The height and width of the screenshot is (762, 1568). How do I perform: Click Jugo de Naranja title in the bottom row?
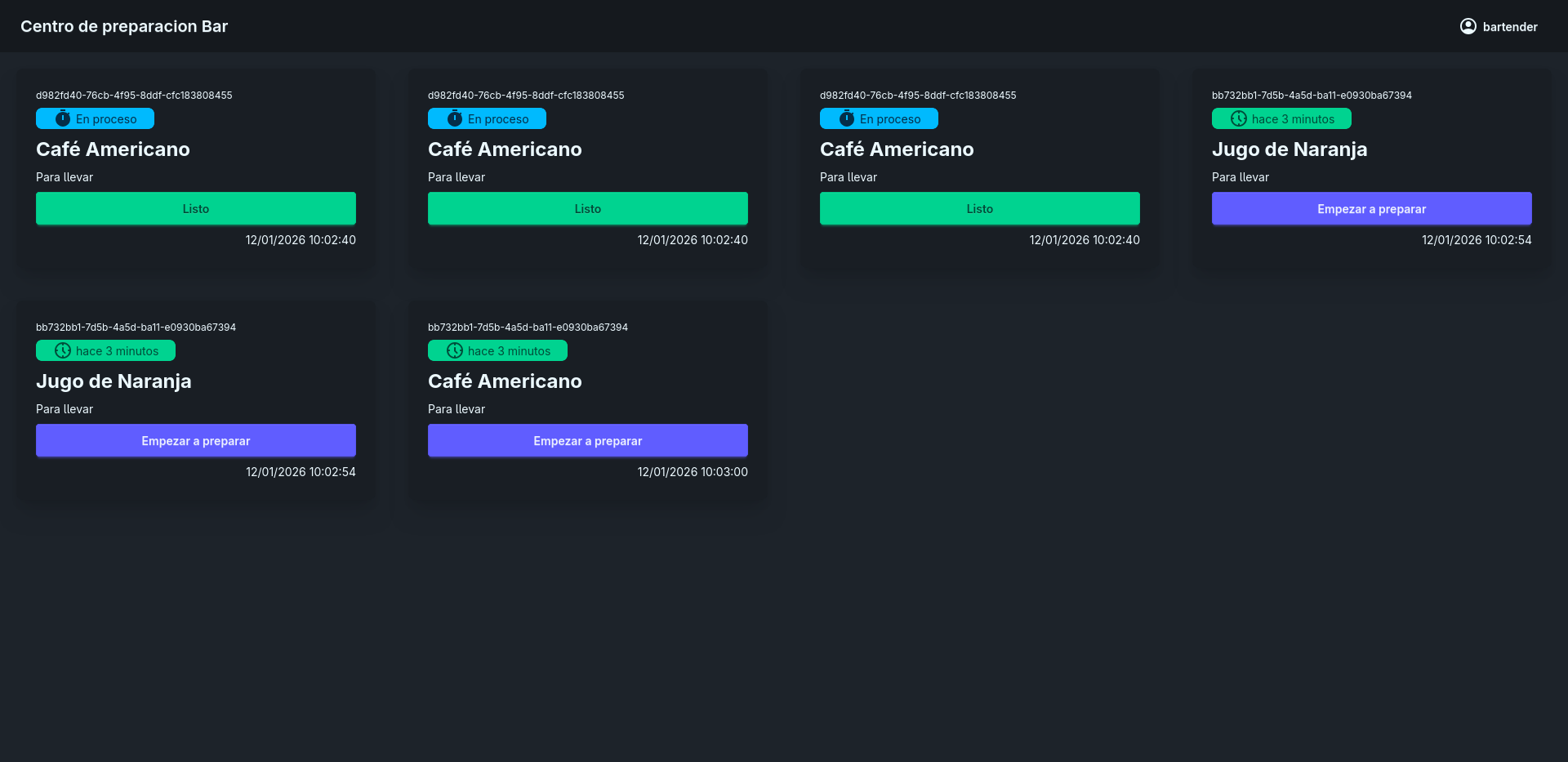coord(114,381)
